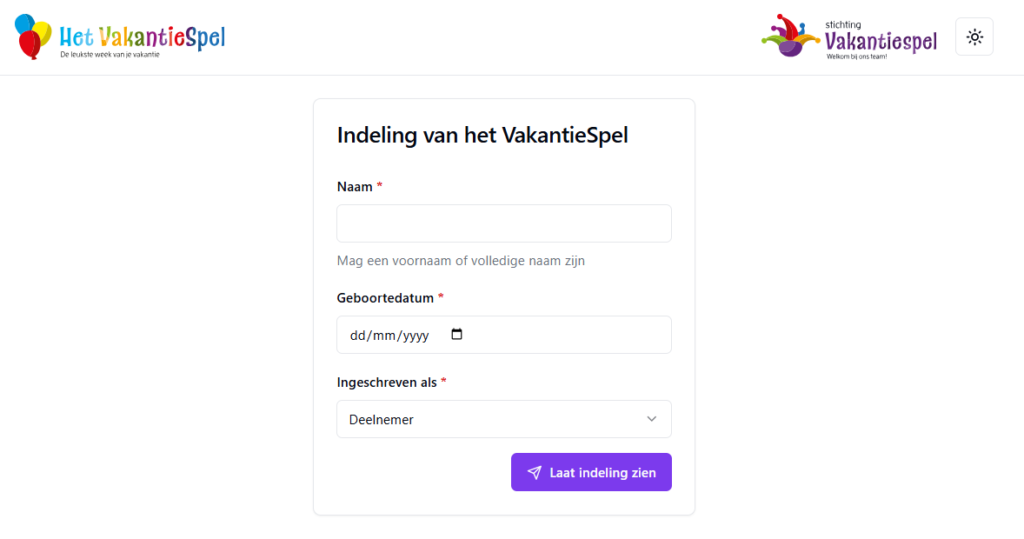Select the yyyy year segment in Geboortedatum
The image size is (1024, 539).
pyautogui.click(x=416, y=336)
